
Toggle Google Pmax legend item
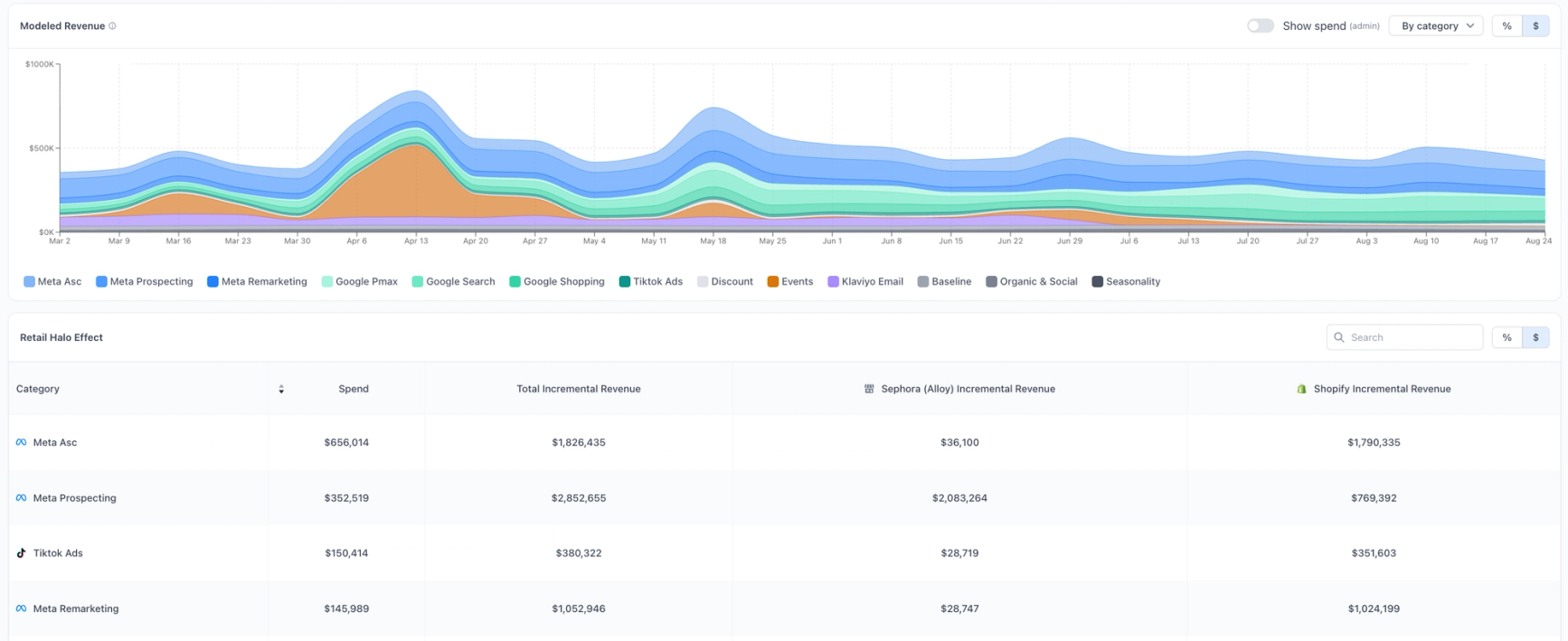359,282
